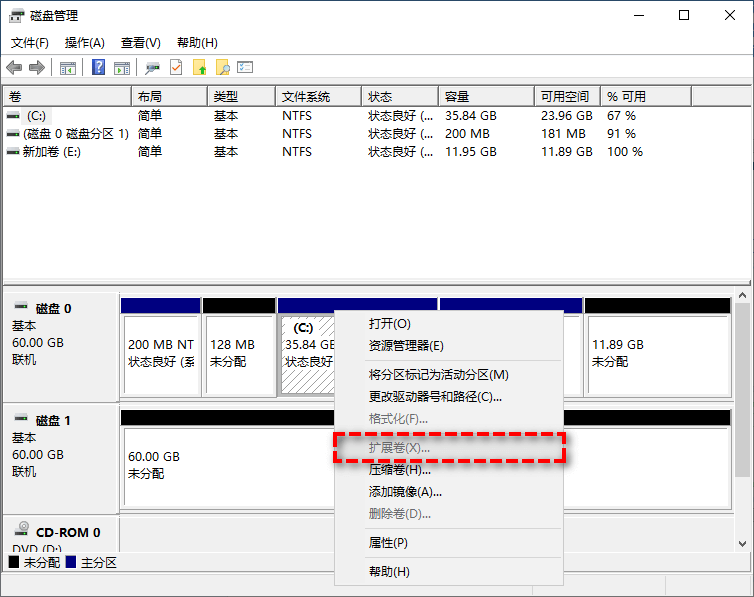Click the blue Help question mark icon
This screenshot has width=754, height=597.
point(99,68)
